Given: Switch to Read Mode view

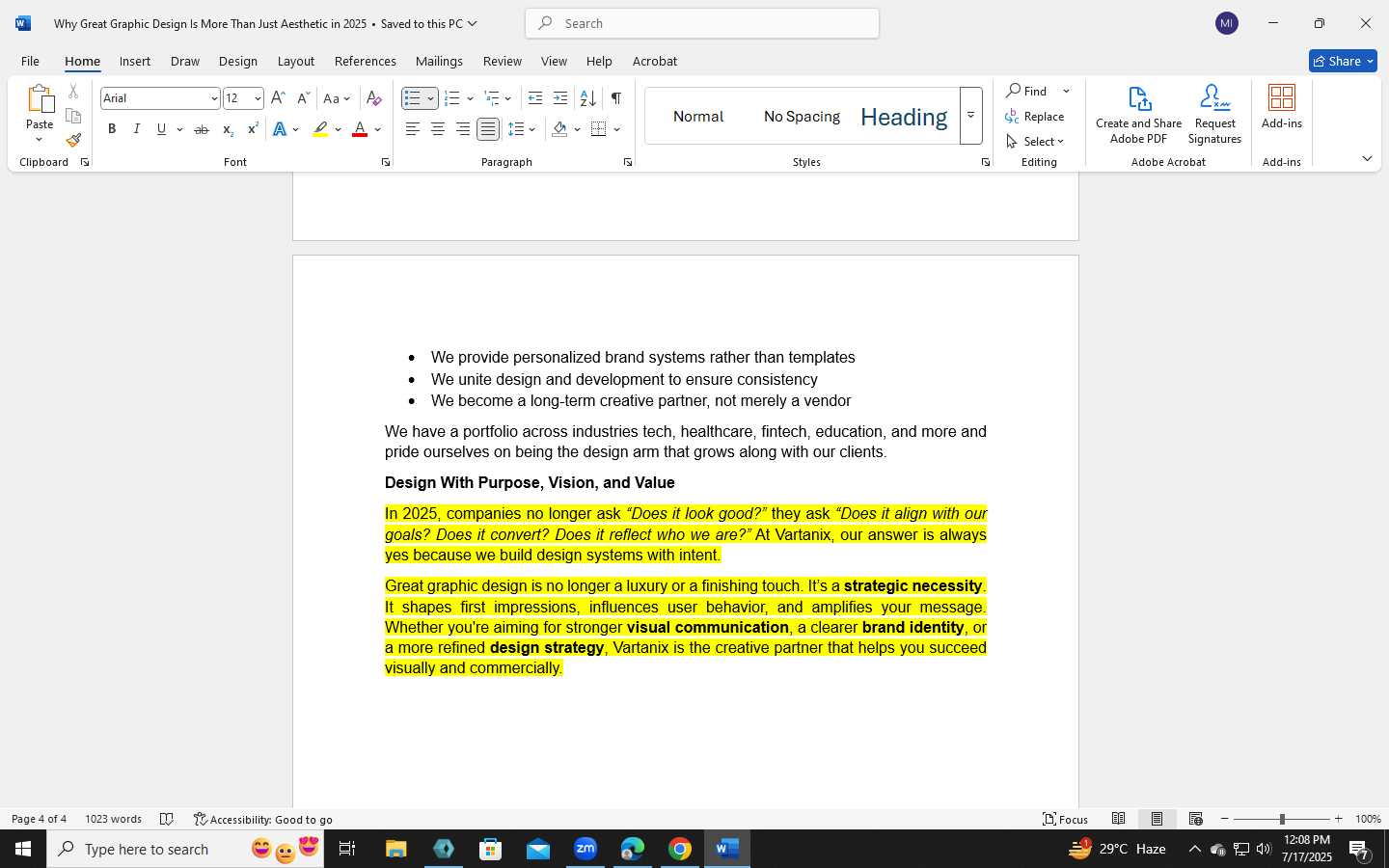Looking at the screenshot, I should pyautogui.click(x=1118, y=819).
